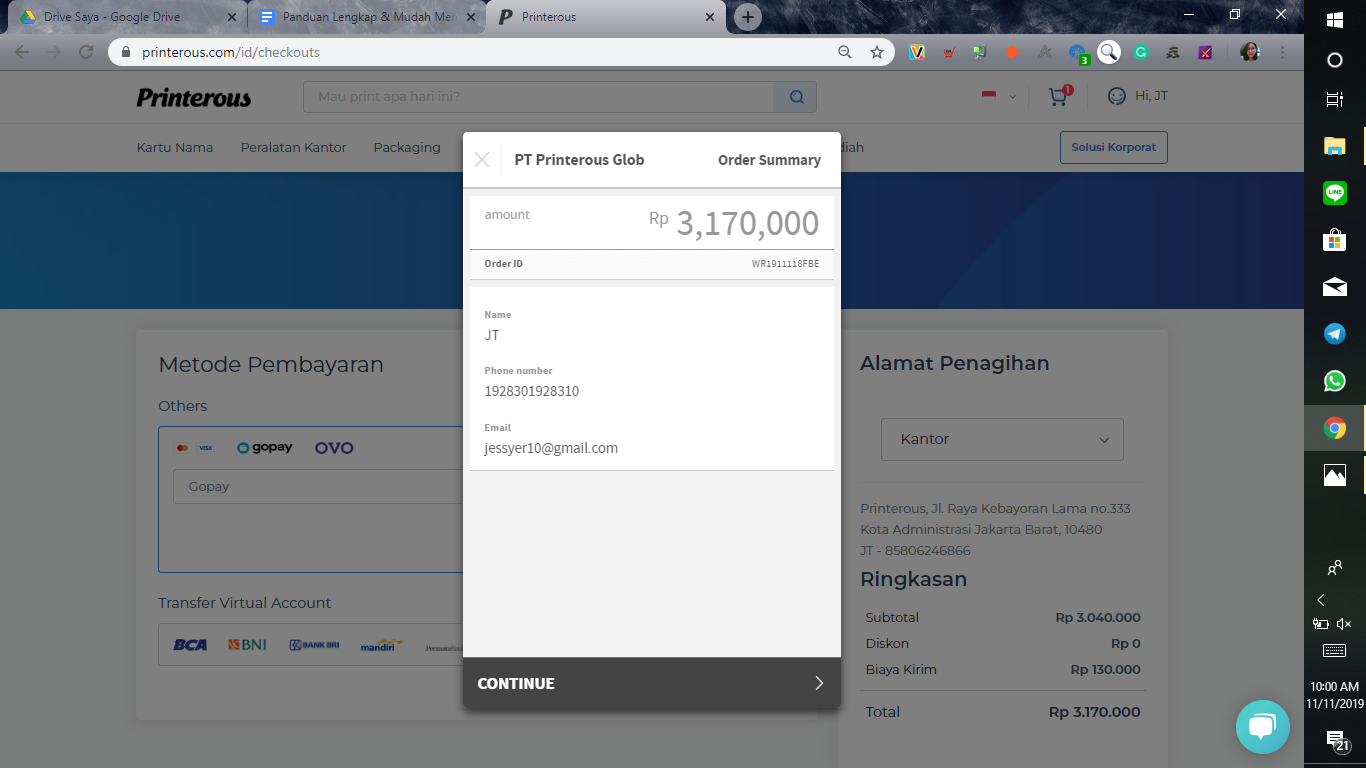
Task: Open File Explorer from the taskbar
Action: pos(1334,146)
